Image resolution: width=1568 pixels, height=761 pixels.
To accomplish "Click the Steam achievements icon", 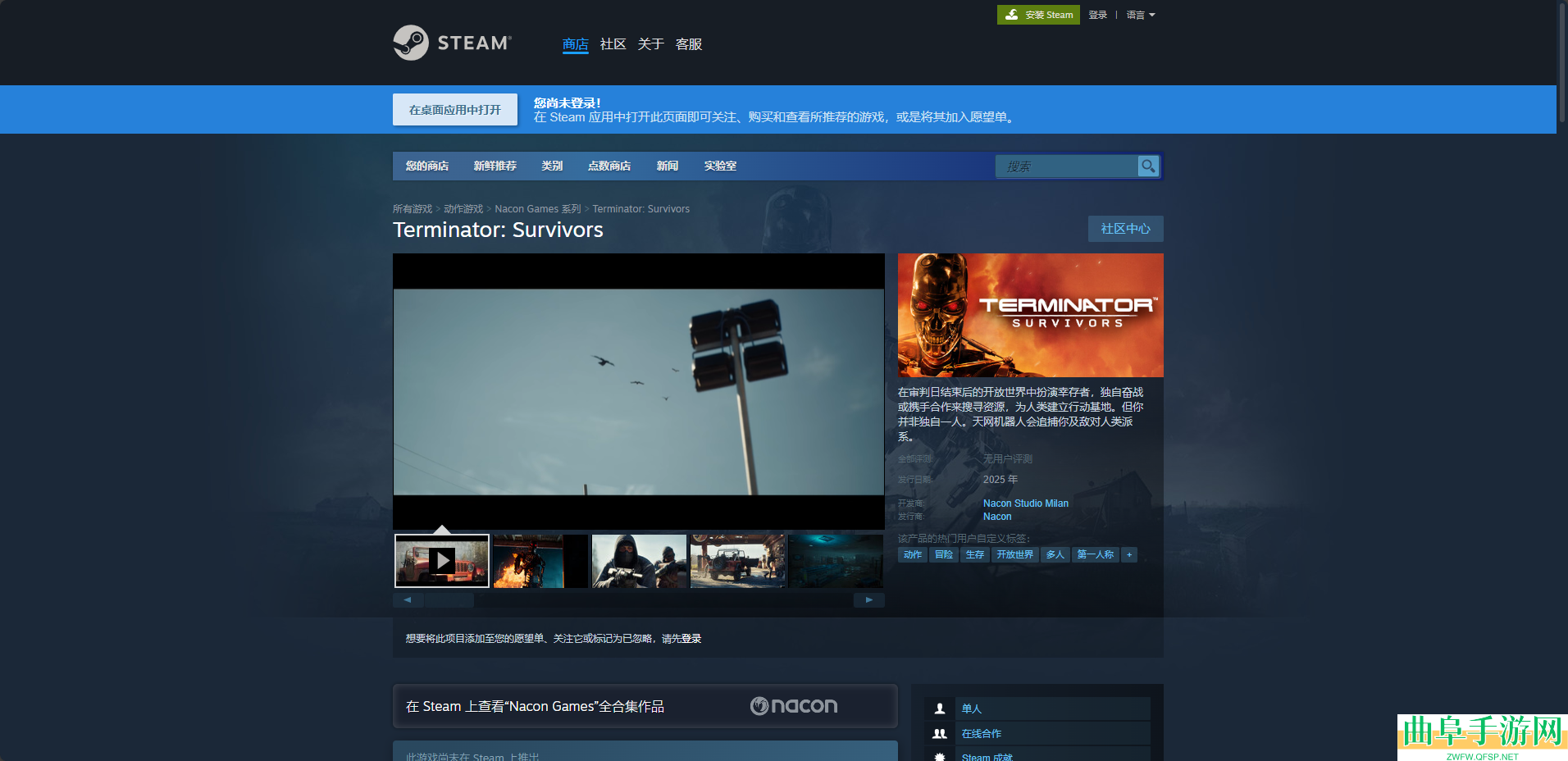I will click(940, 757).
